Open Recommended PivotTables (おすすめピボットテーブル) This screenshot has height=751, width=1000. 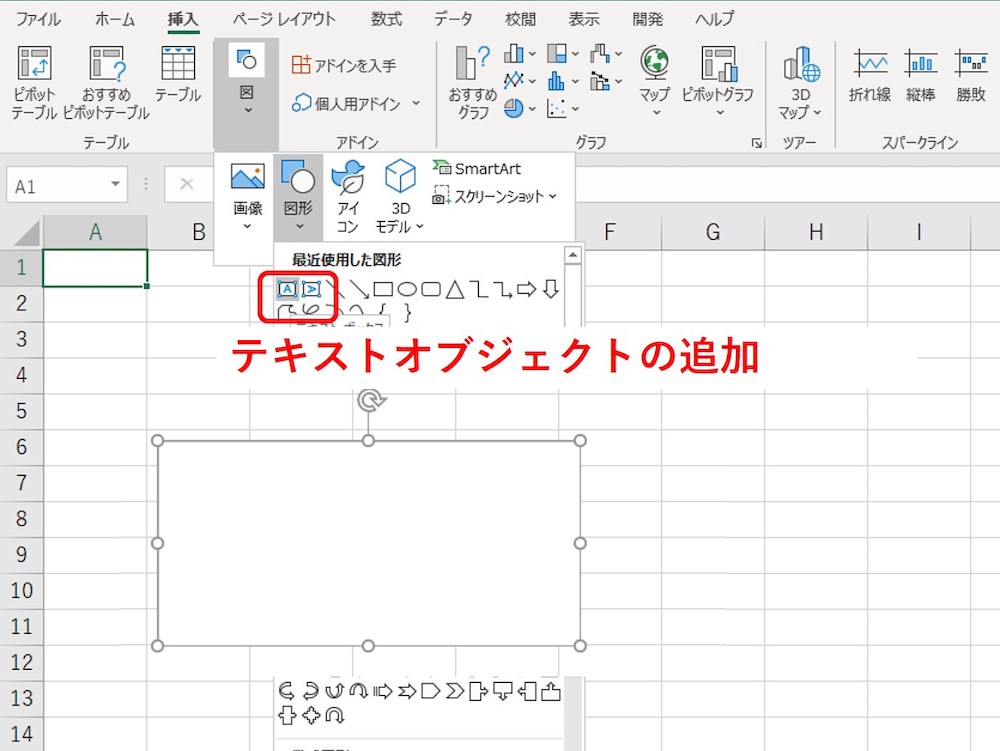point(107,83)
